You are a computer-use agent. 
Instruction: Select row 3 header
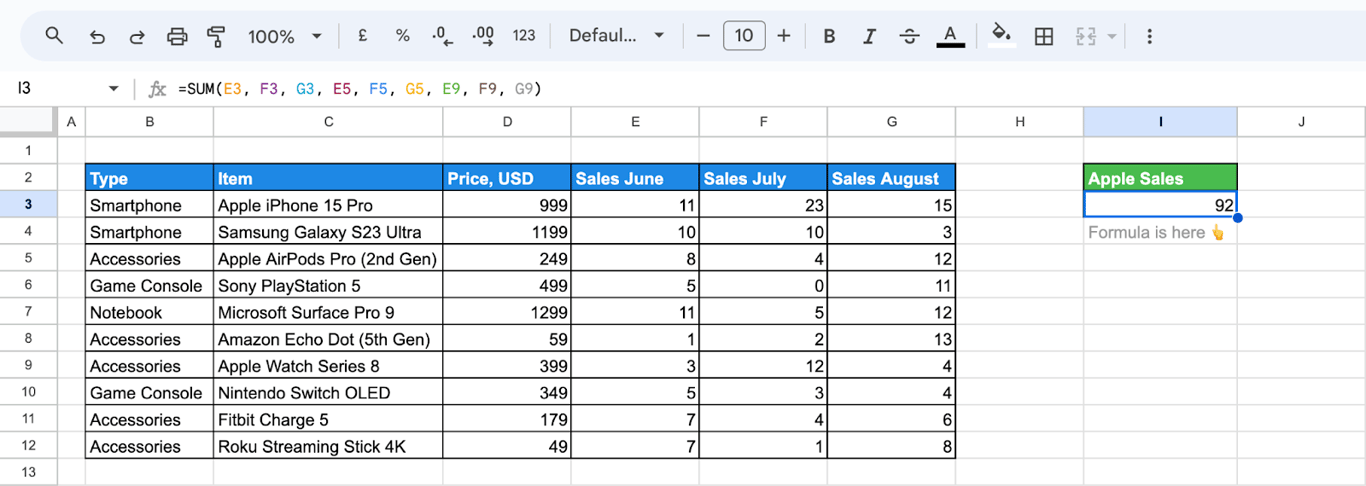pyautogui.click(x=28, y=205)
